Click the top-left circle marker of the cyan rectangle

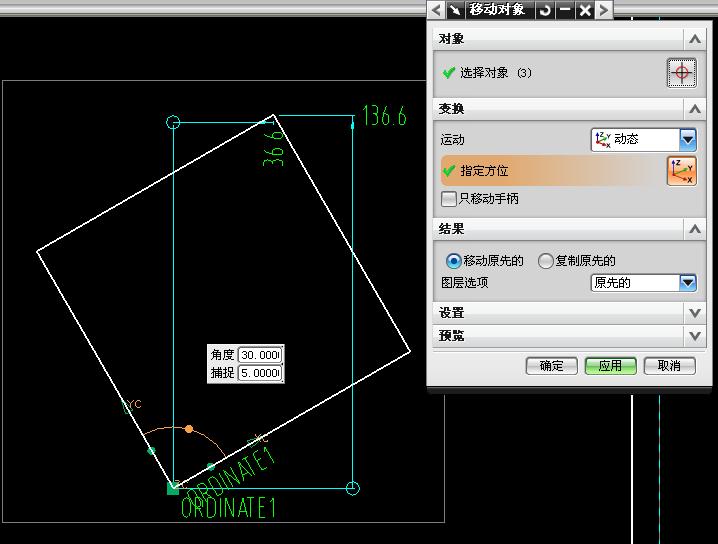click(173, 122)
